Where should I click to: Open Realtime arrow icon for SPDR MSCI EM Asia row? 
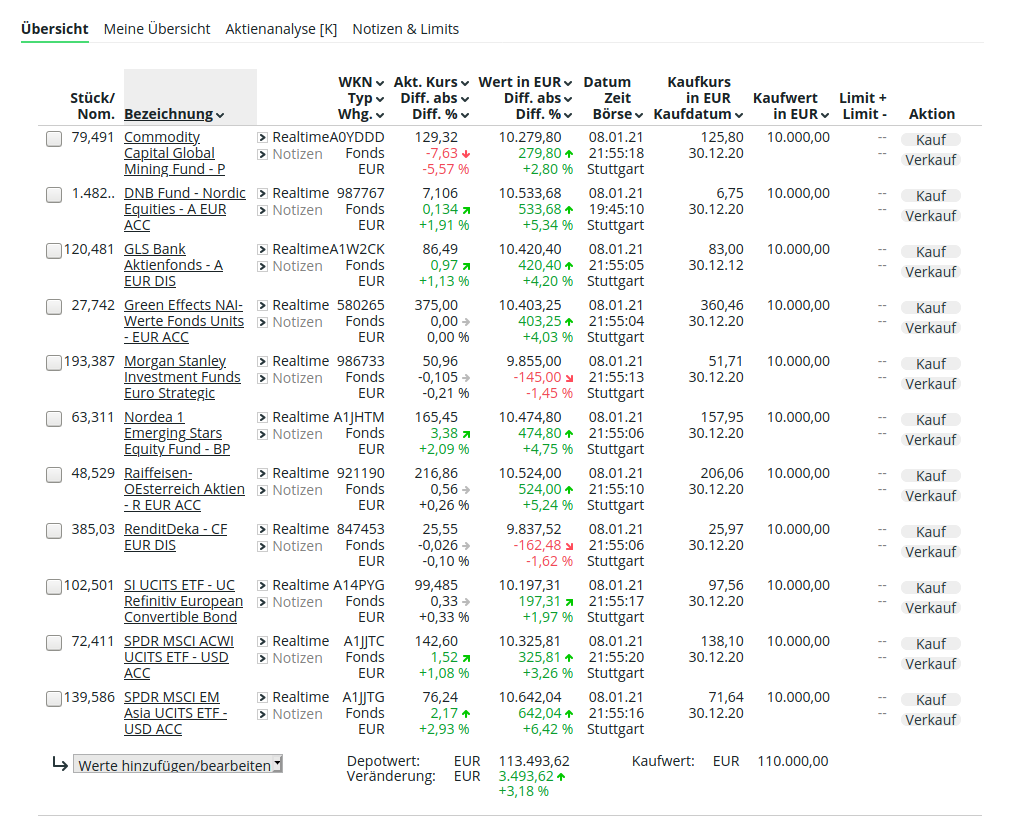[x=262, y=697]
